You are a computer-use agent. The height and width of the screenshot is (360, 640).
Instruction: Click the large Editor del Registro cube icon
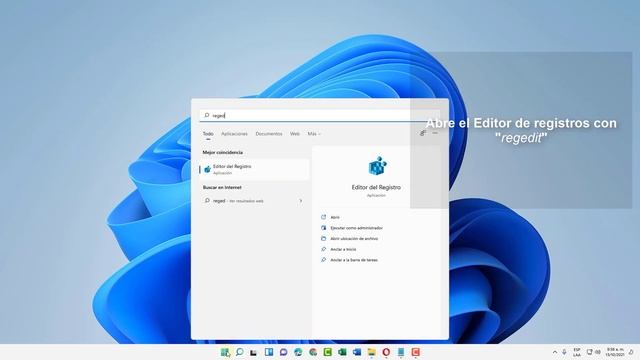click(377, 166)
